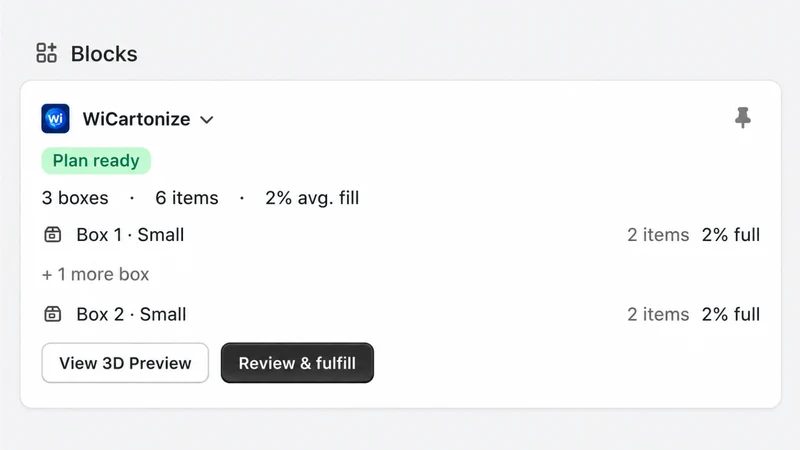Click the Blocks grid-plus icon

point(46,53)
